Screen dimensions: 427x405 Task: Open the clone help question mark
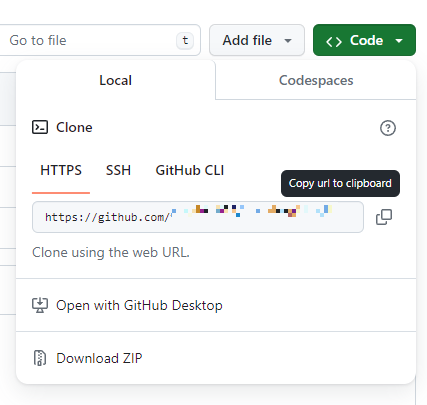pos(388,128)
